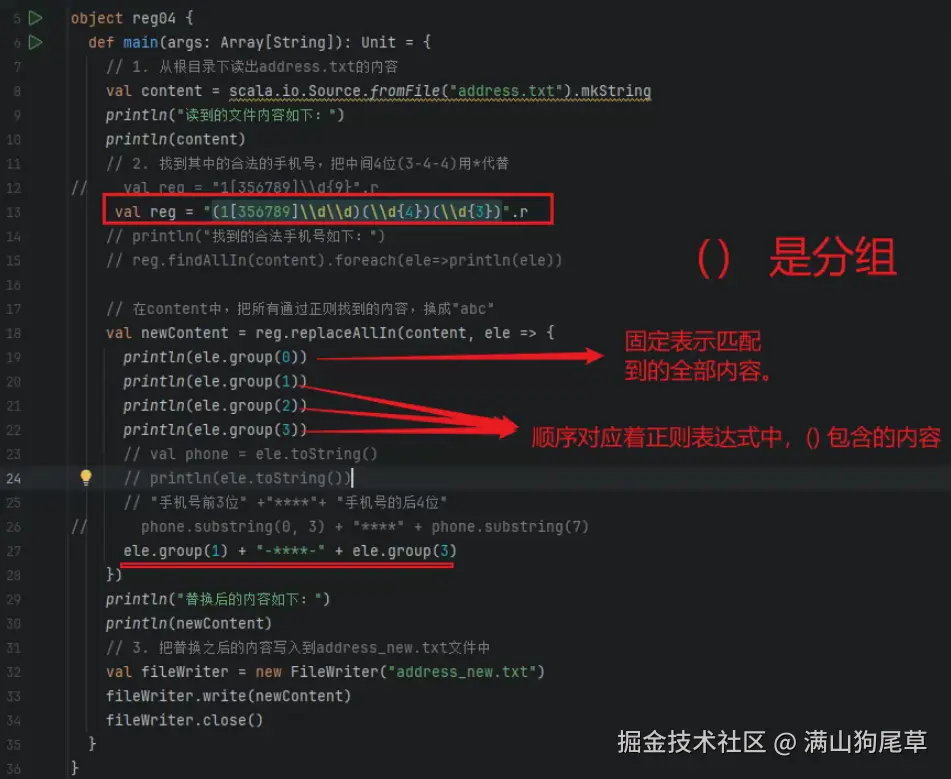This screenshot has height=779, width=951.
Task: Click on println(ele.group(0)) line
Action: coord(215,357)
